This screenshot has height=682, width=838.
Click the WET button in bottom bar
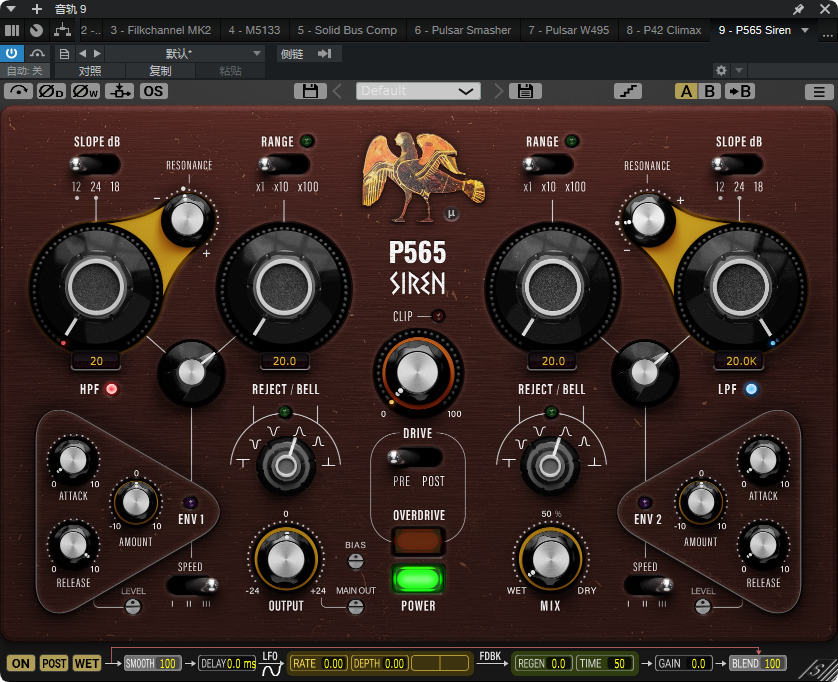[x=87, y=663]
